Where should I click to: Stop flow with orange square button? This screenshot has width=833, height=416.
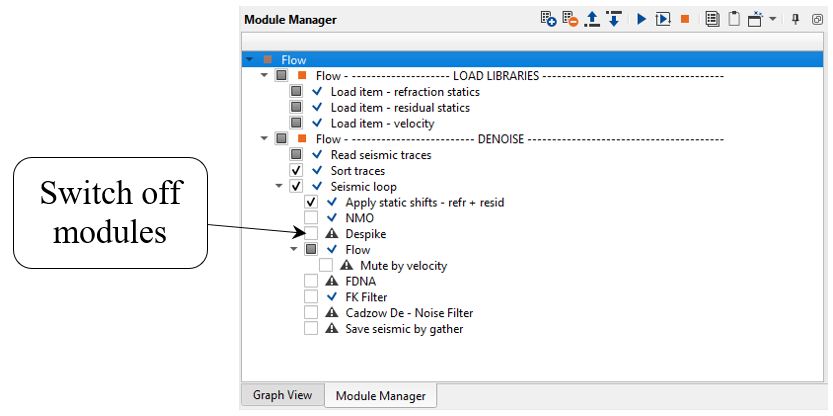pos(685,19)
